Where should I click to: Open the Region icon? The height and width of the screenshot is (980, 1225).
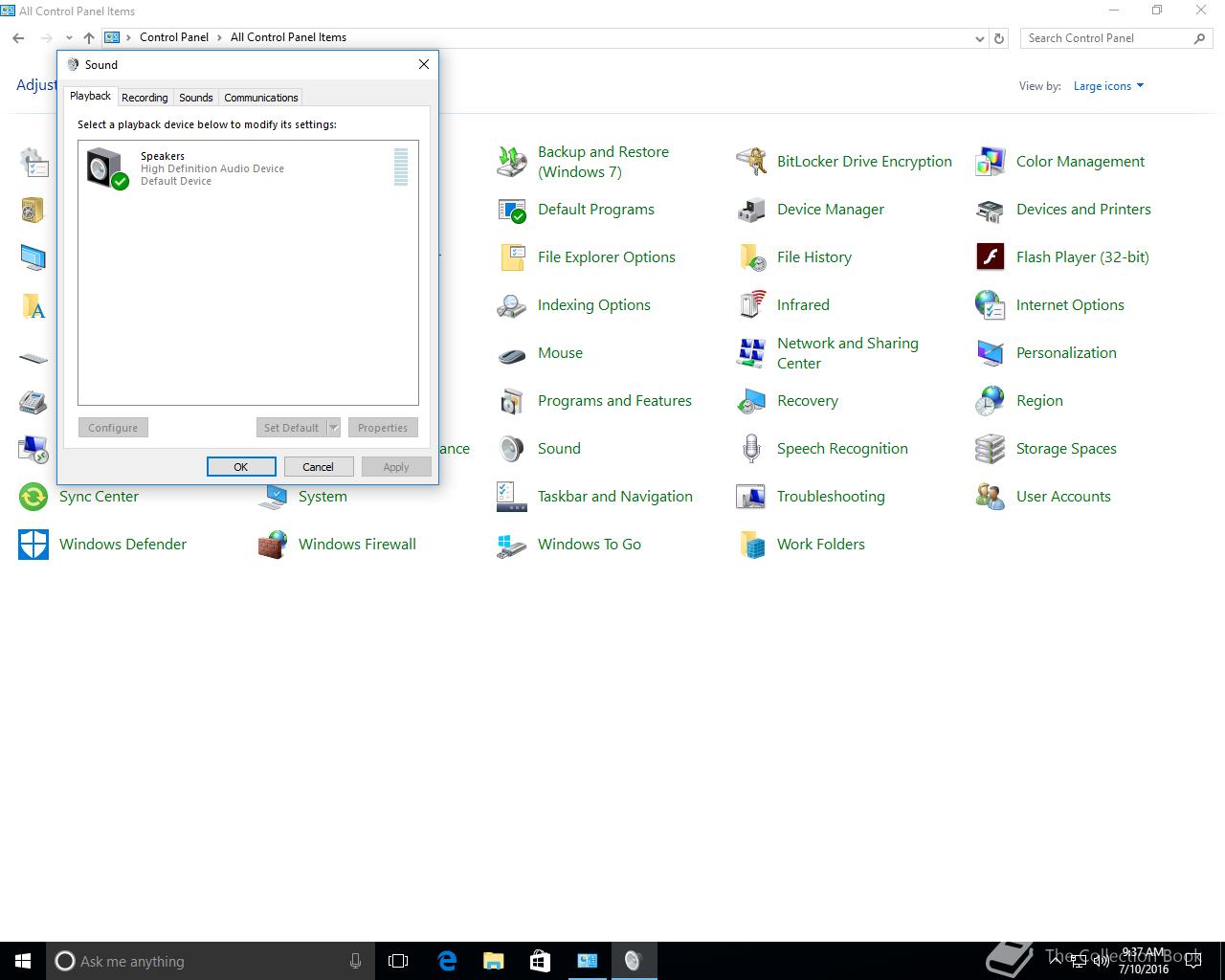[990, 401]
